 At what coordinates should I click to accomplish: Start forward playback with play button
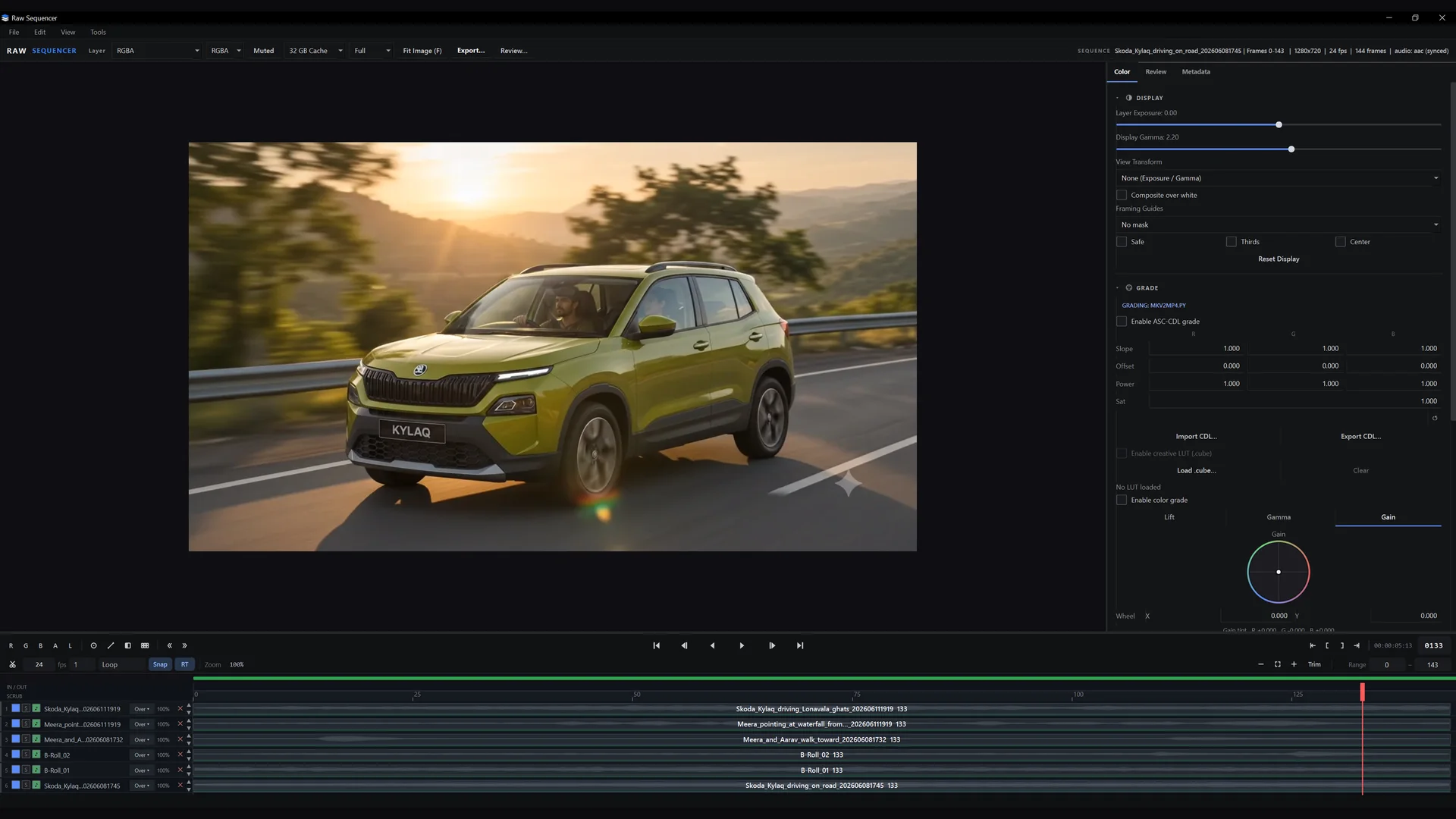(x=742, y=645)
